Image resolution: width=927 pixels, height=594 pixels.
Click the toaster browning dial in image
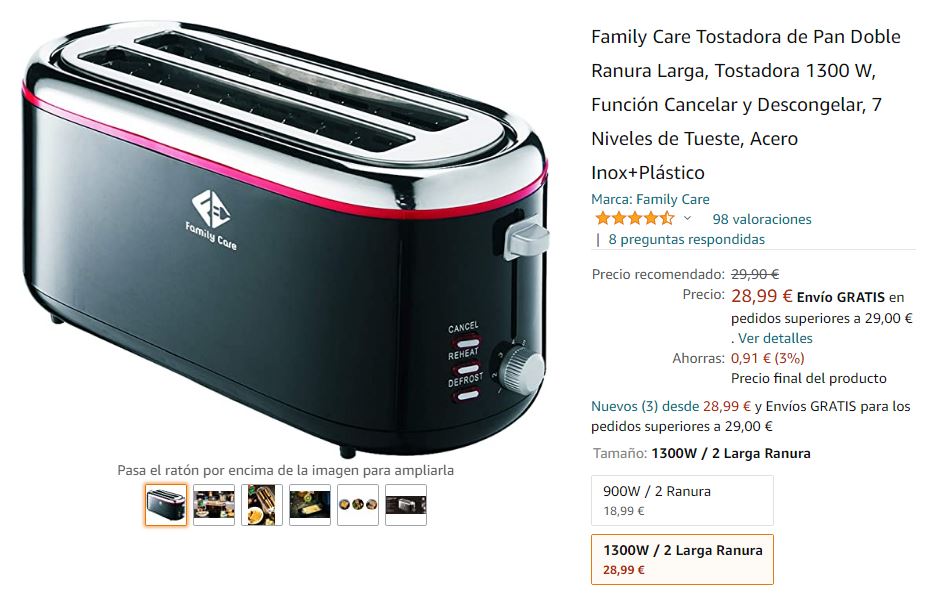522,368
